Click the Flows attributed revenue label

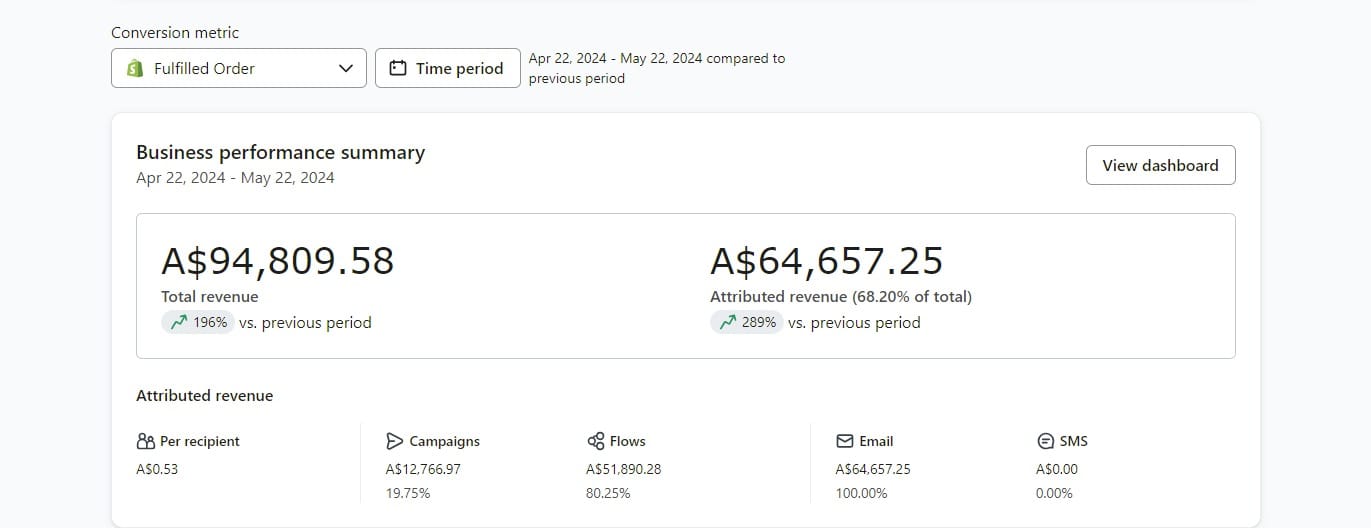click(627, 441)
